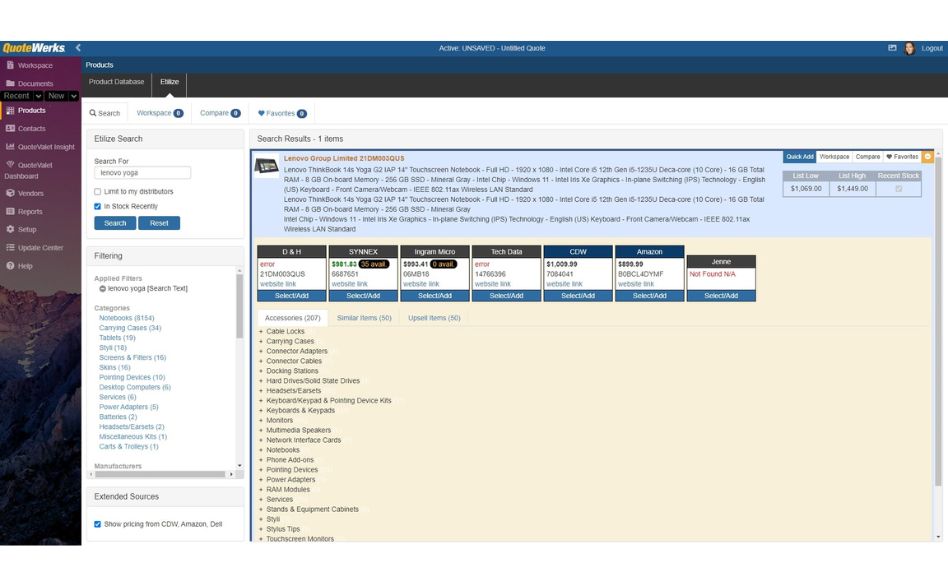Click the Search For input field
This screenshot has width=948, height=586.
coord(142,173)
